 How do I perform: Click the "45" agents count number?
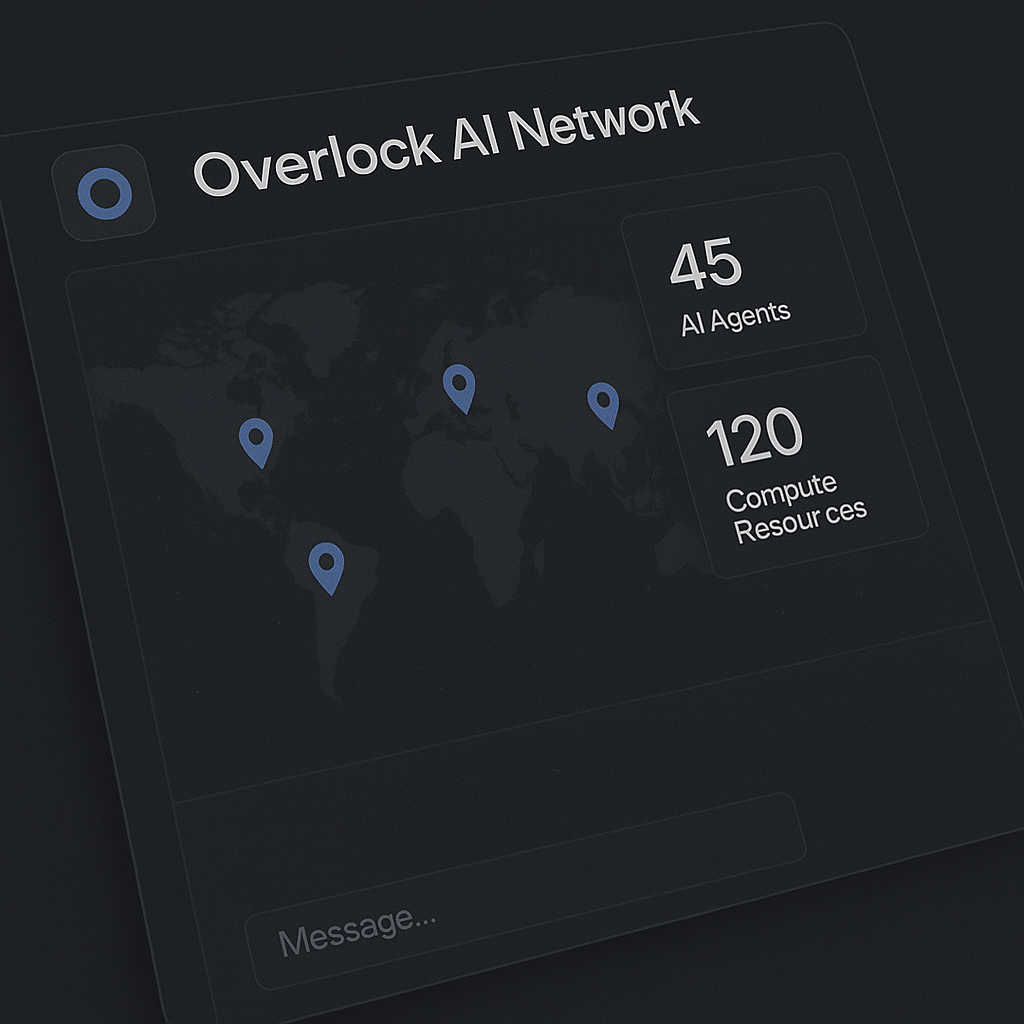706,264
